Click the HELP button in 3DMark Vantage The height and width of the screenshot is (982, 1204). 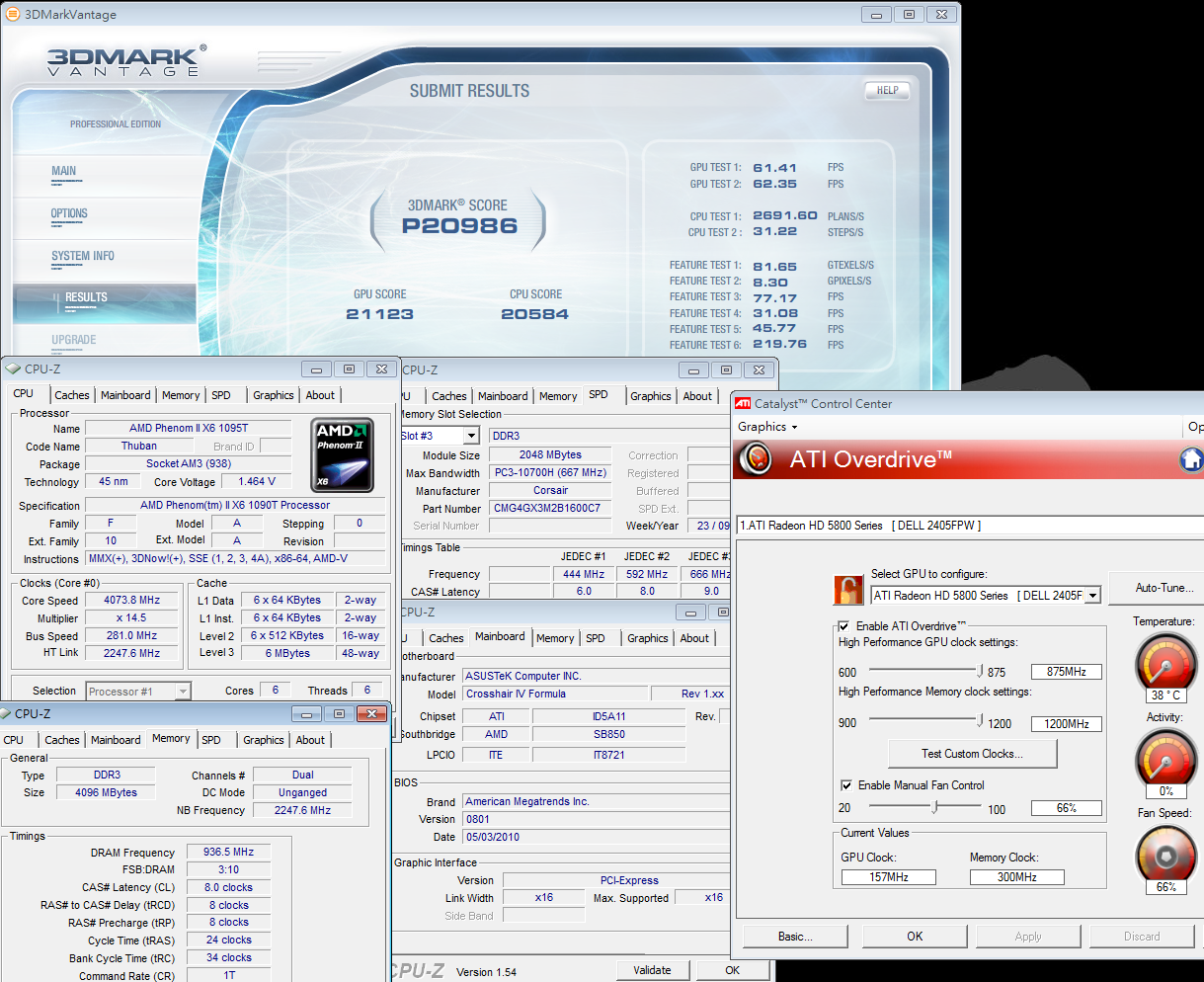pos(888,90)
